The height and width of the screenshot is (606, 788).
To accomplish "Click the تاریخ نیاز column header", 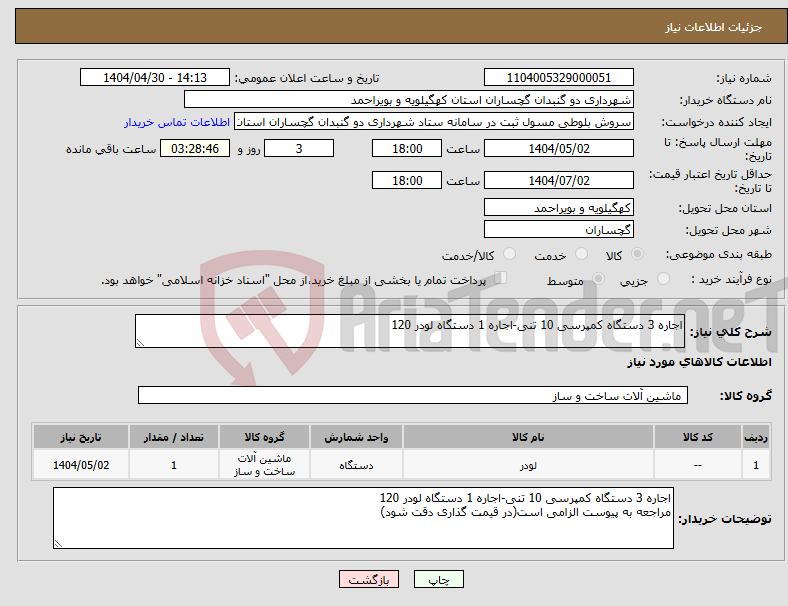I will coord(81,437).
